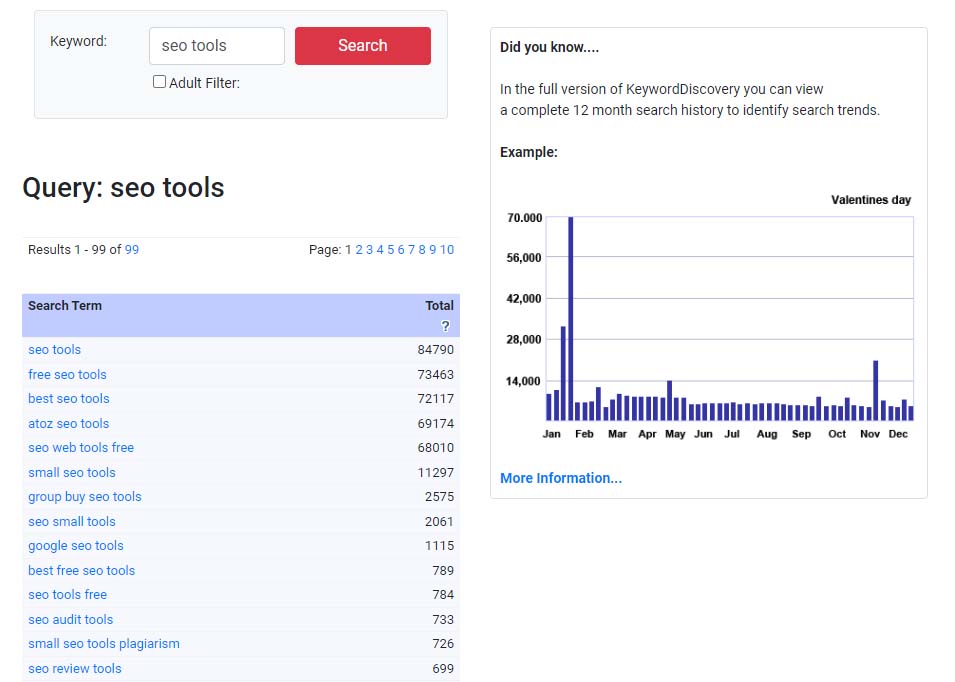Screen dimensions: 955x682
Task: Go to results page 2
Action: (359, 250)
